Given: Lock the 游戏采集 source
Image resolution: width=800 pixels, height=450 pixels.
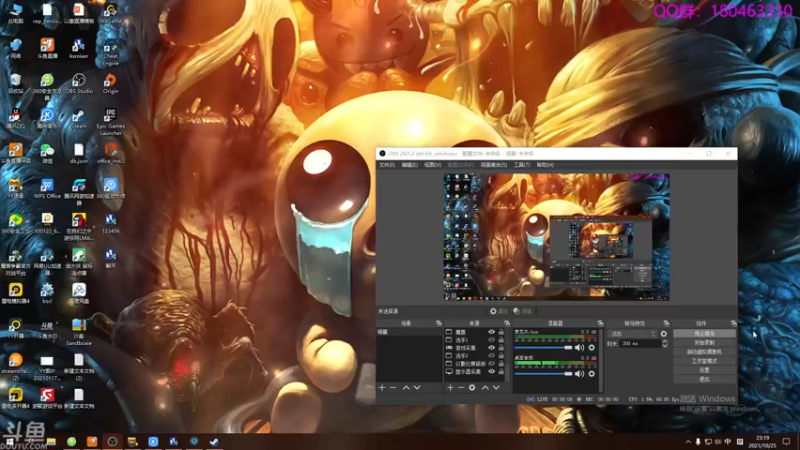Looking at the screenshot, I should 501,348.
